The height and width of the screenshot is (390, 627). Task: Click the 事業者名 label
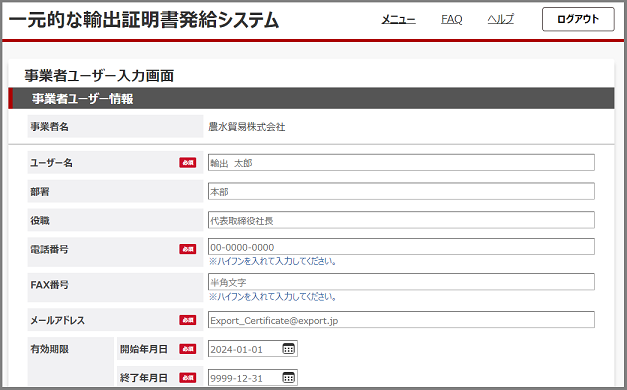point(50,127)
